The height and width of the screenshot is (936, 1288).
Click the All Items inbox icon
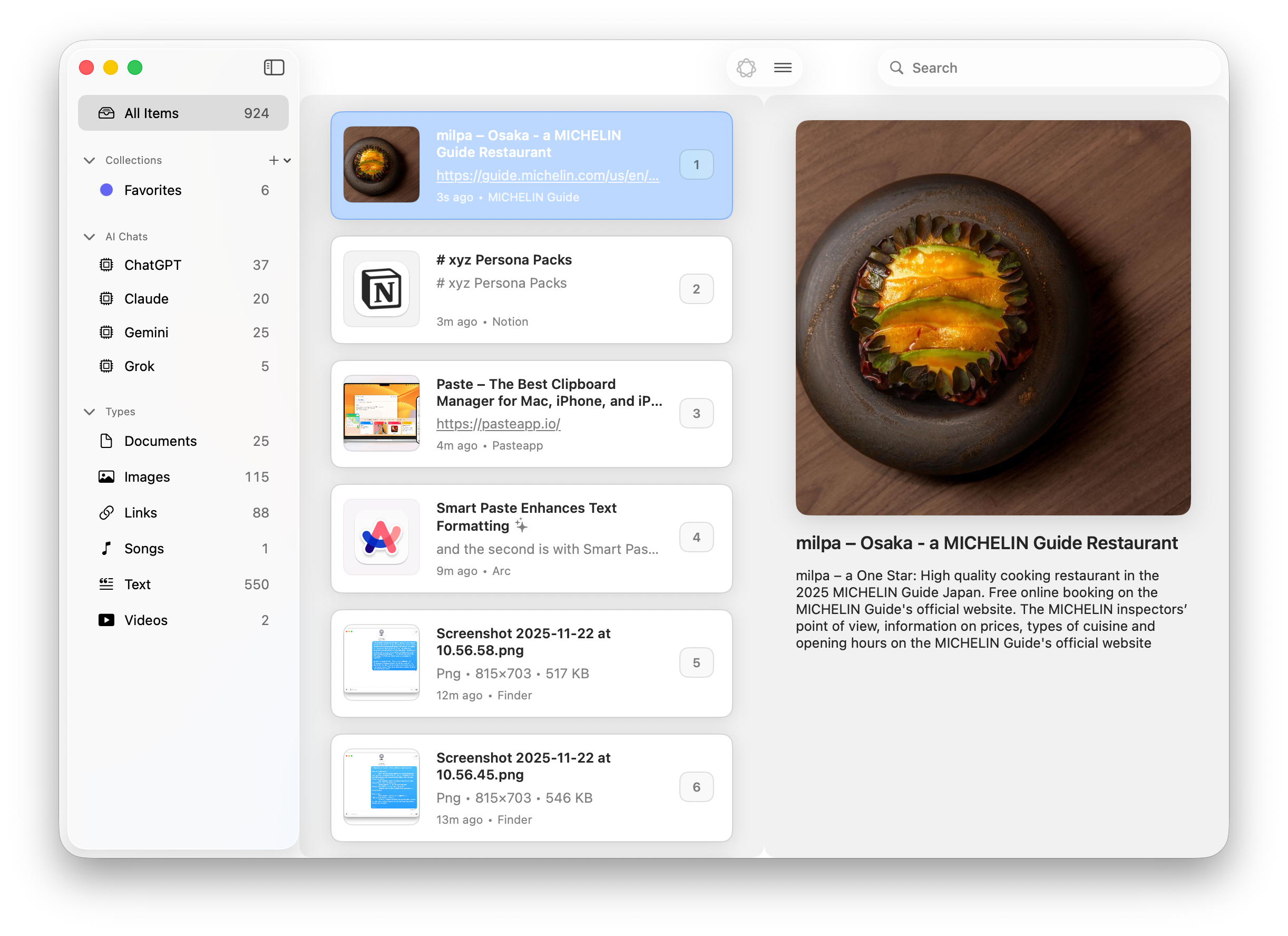click(106, 112)
